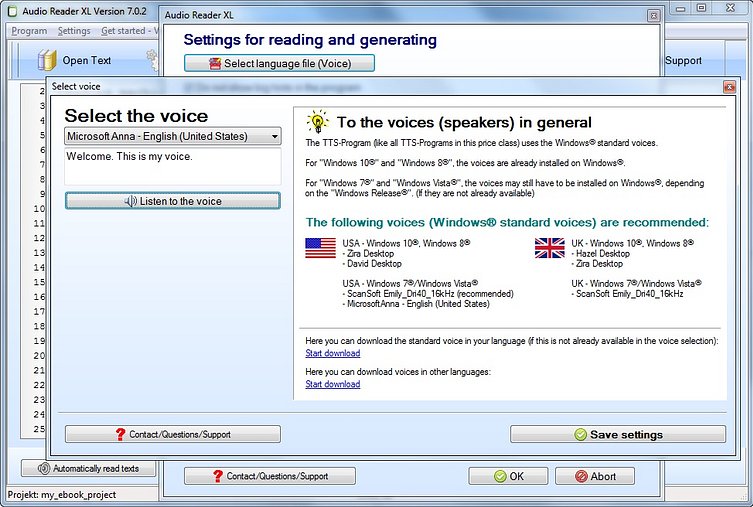Click the Open Text toolbar button
The height and width of the screenshot is (507, 753).
pos(75,60)
